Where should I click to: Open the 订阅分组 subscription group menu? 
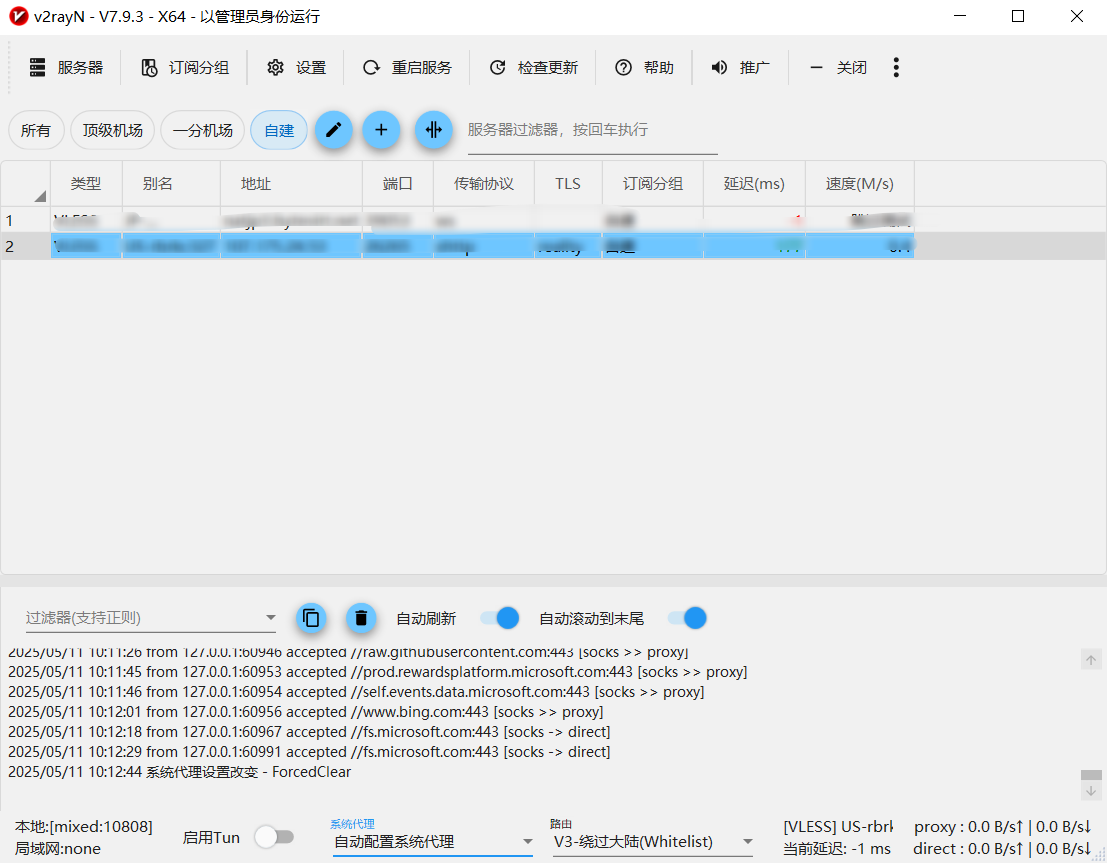pyautogui.click(x=184, y=67)
